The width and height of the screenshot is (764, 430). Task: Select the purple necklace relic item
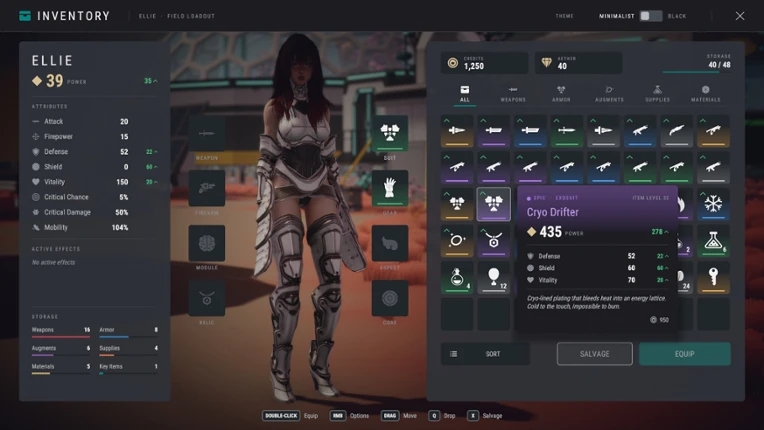pos(494,241)
